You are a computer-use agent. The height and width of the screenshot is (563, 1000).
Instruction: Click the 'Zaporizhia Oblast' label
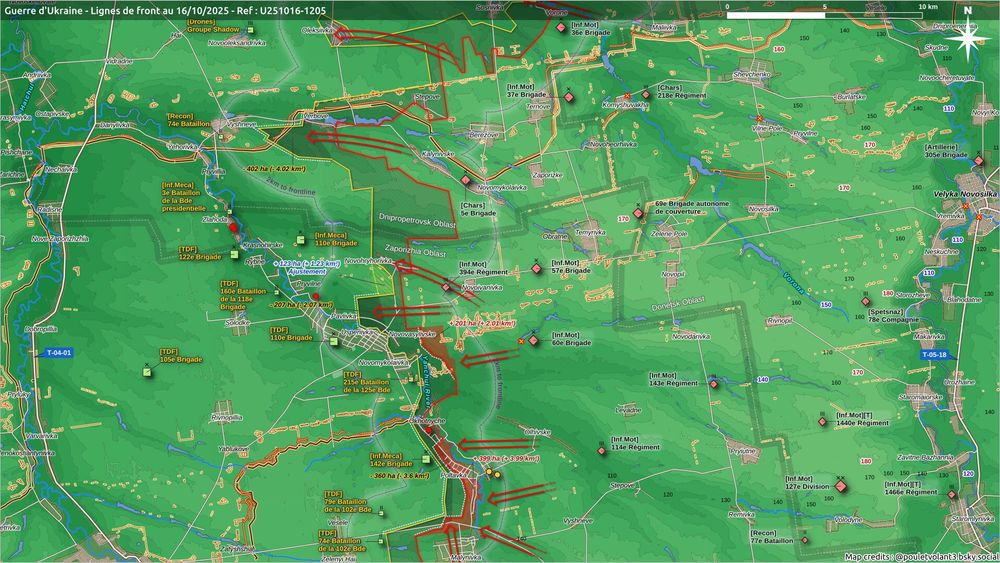pos(415,250)
